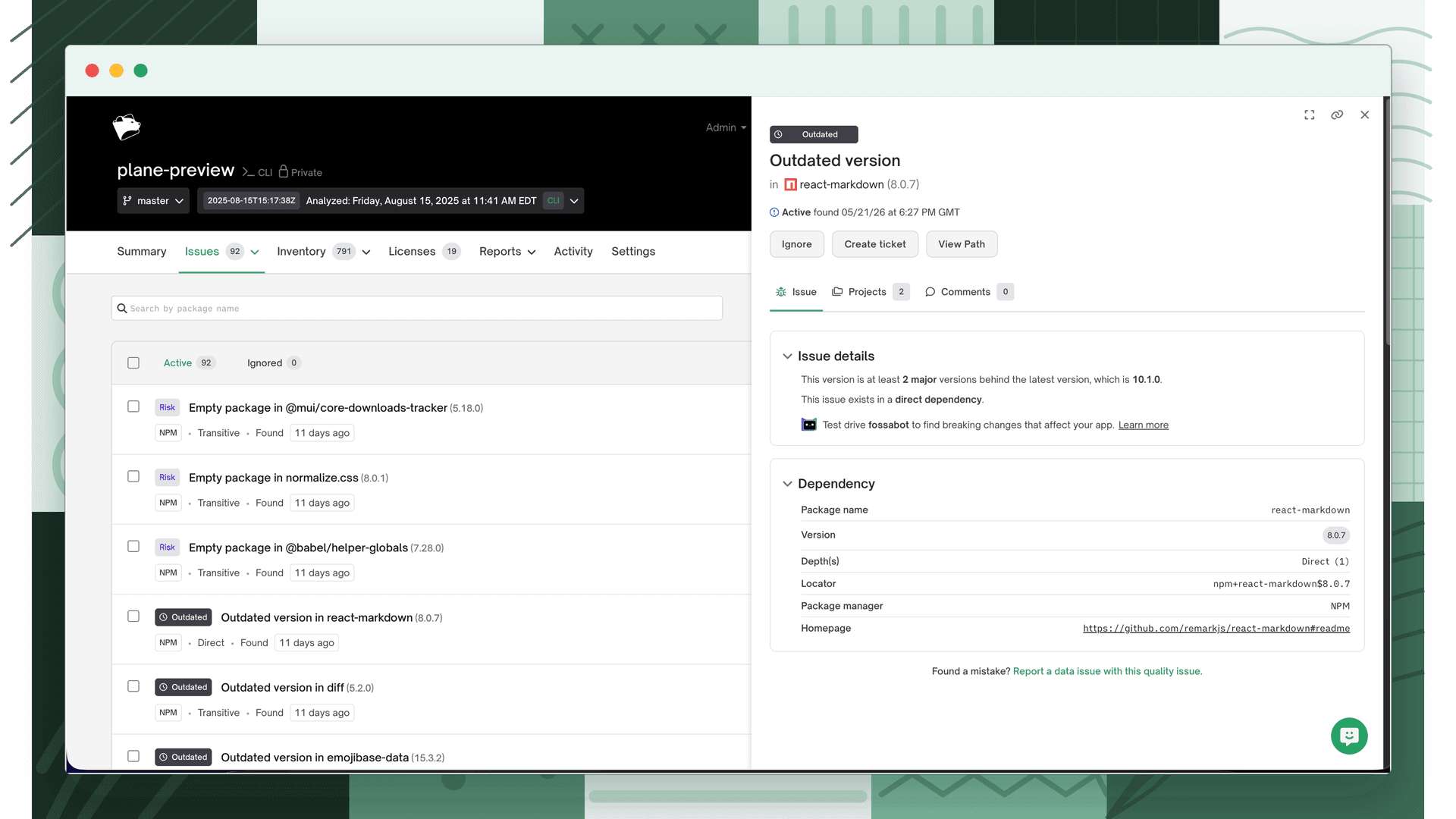
Task: Click the branch icon beside master
Action: 127,201
